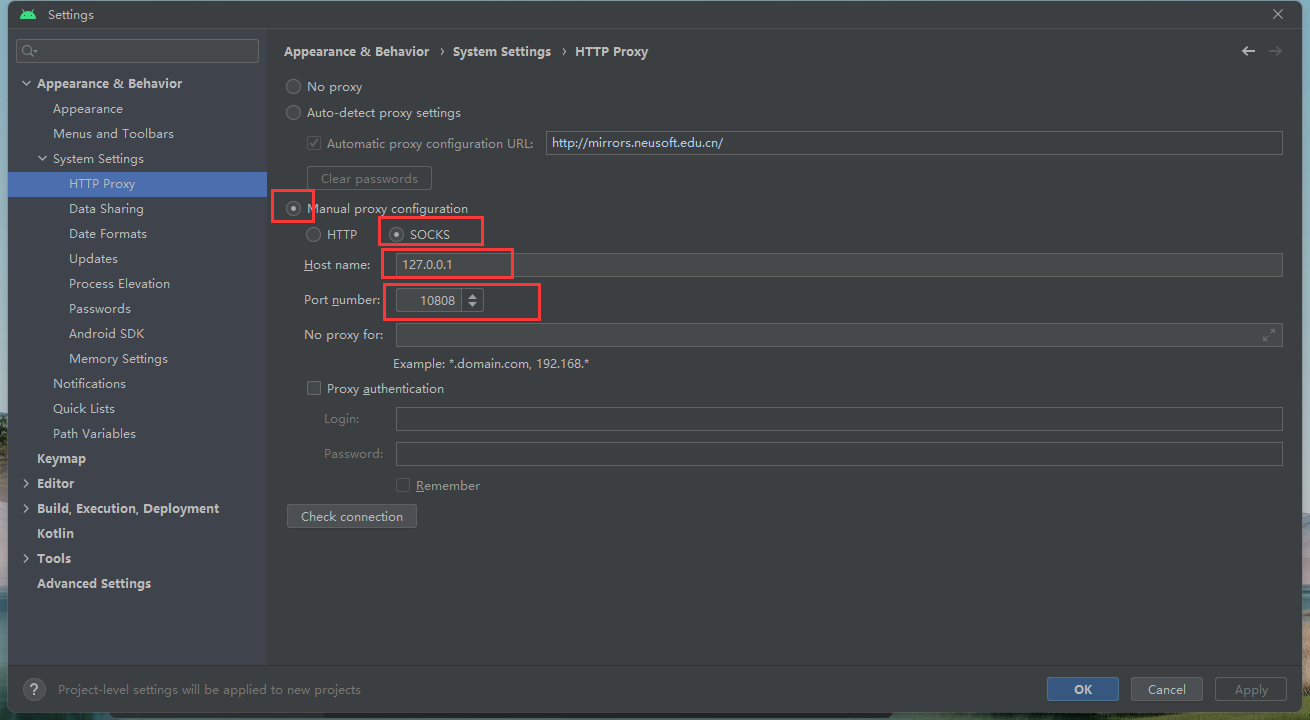
Task: Select Auto-detect proxy settings option
Action: [294, 113]
